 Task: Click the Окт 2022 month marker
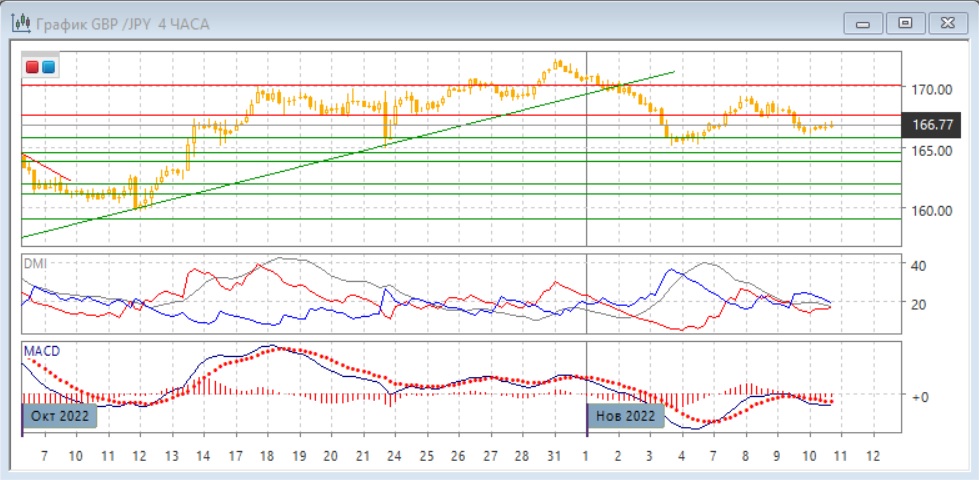[x=60, y=415]
